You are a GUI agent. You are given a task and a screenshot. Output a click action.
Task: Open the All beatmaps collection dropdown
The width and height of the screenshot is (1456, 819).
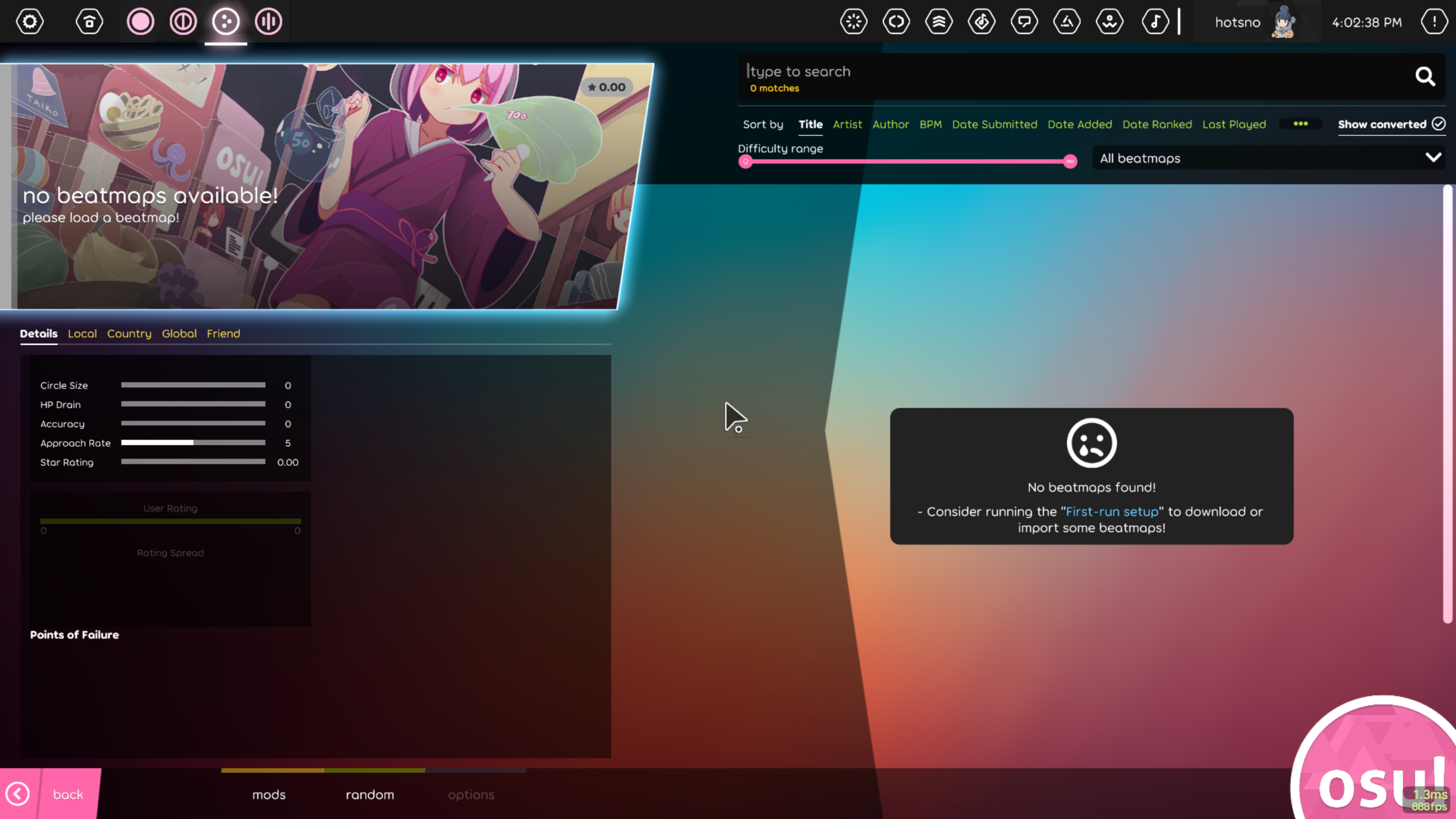click(x=1268, y=158)
